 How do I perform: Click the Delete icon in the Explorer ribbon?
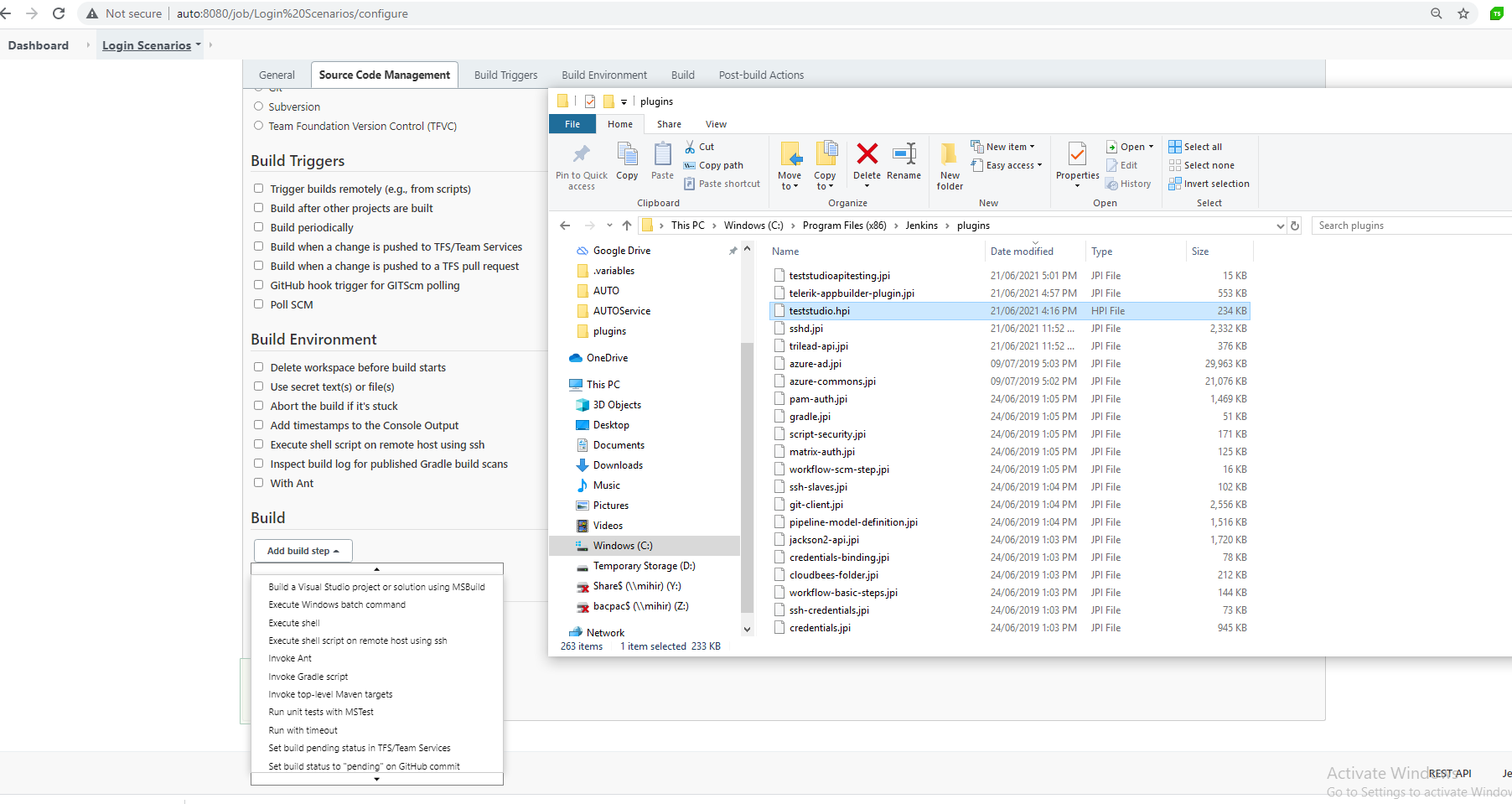pyautogui.click(x=867, y=155)
